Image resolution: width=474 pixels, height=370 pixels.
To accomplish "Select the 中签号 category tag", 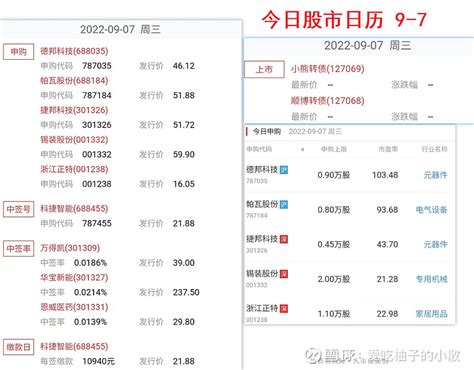I will pyautogui.click(x=18, y=209).
